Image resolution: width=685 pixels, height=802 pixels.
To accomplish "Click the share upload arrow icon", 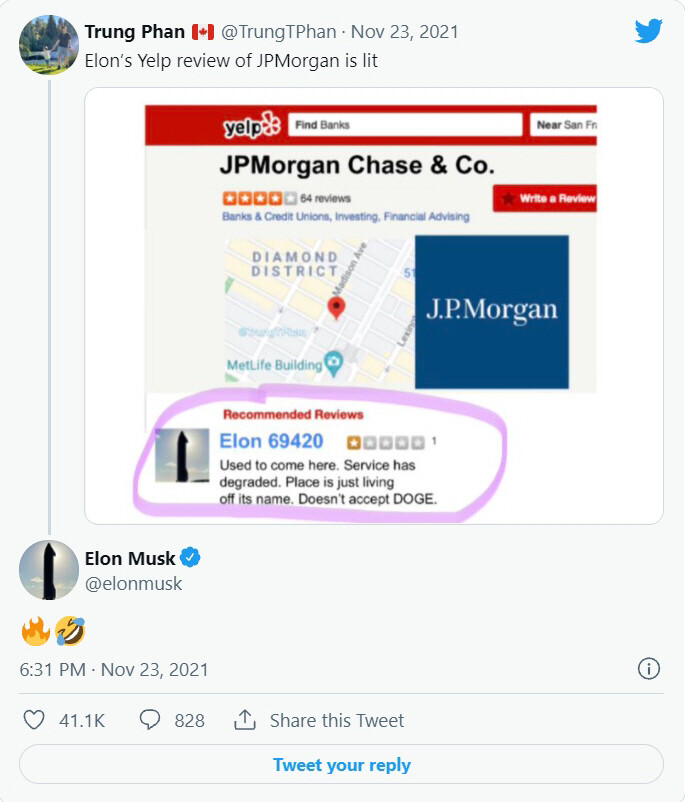I will 245,719.
